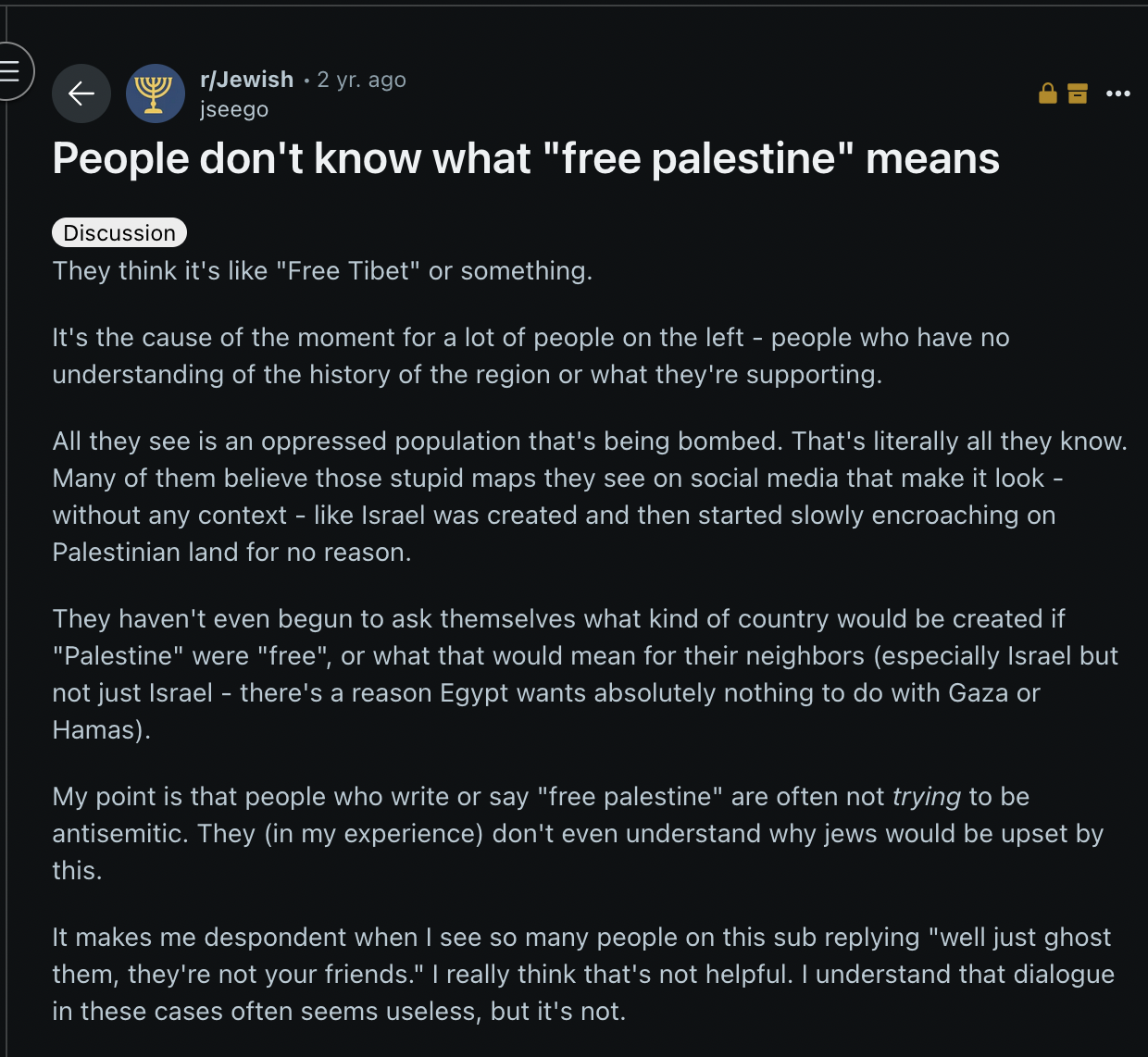
Task: Click the paragraph starting "It makes me despondent"
Action: pos(581,974)
